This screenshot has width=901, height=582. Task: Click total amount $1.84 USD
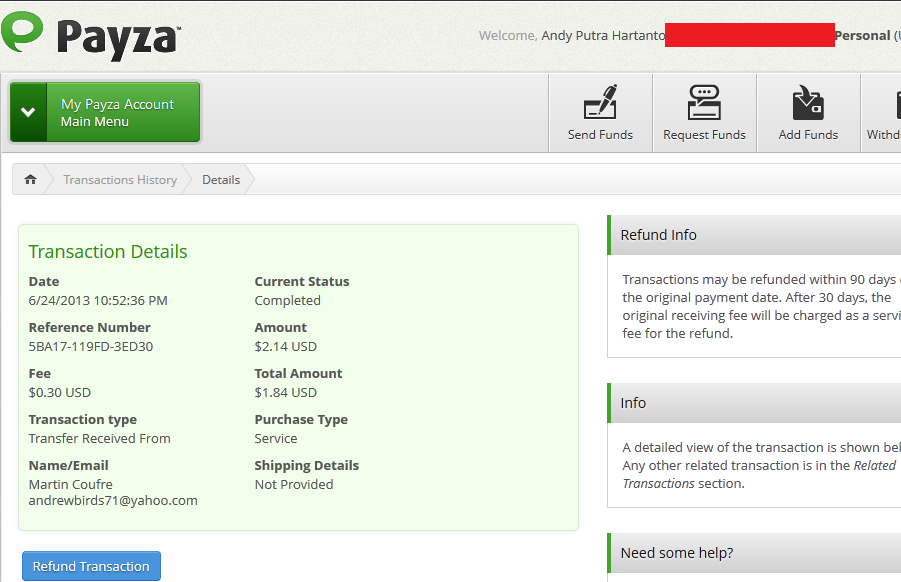tap(286, 392)
